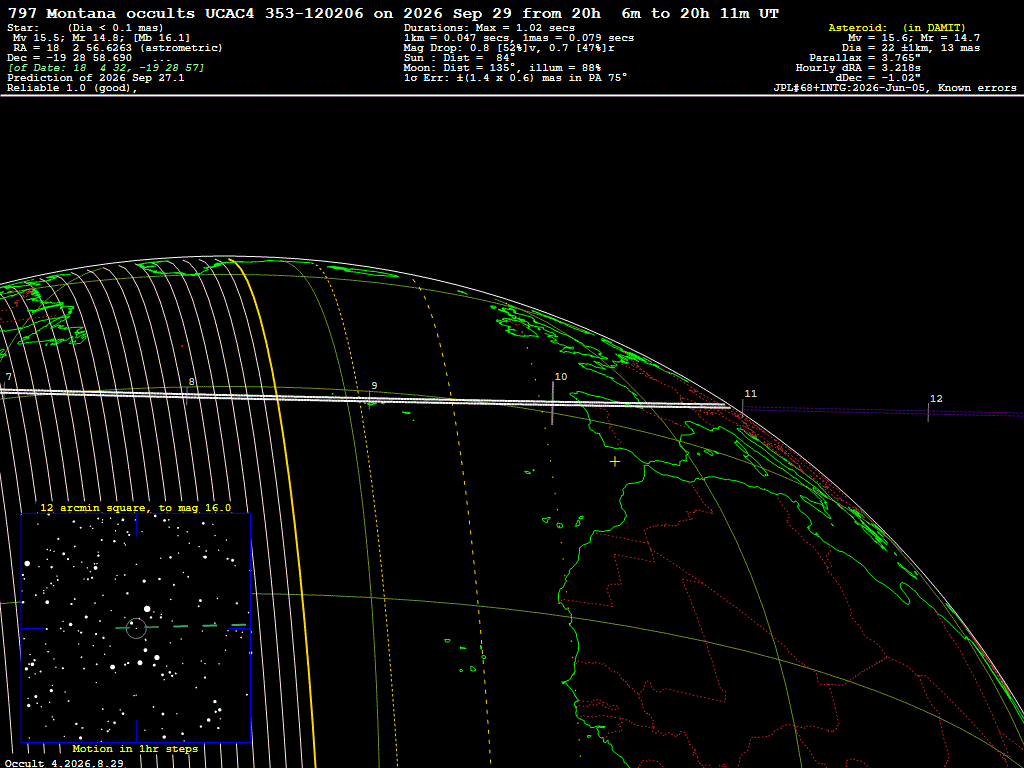Click the green dashed asteroid motion track

pos(182,626)
